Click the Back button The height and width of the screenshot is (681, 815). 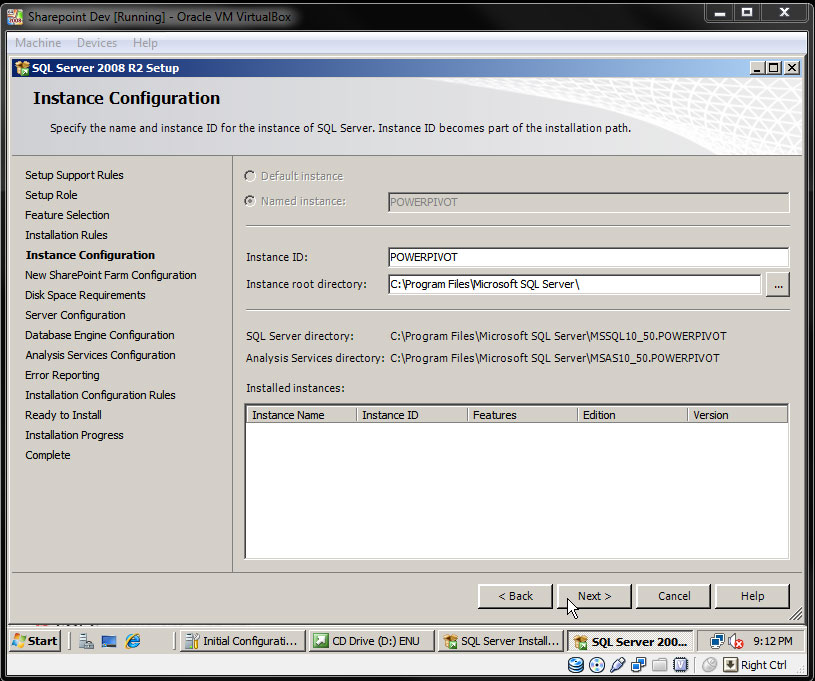tap(515, 596)
